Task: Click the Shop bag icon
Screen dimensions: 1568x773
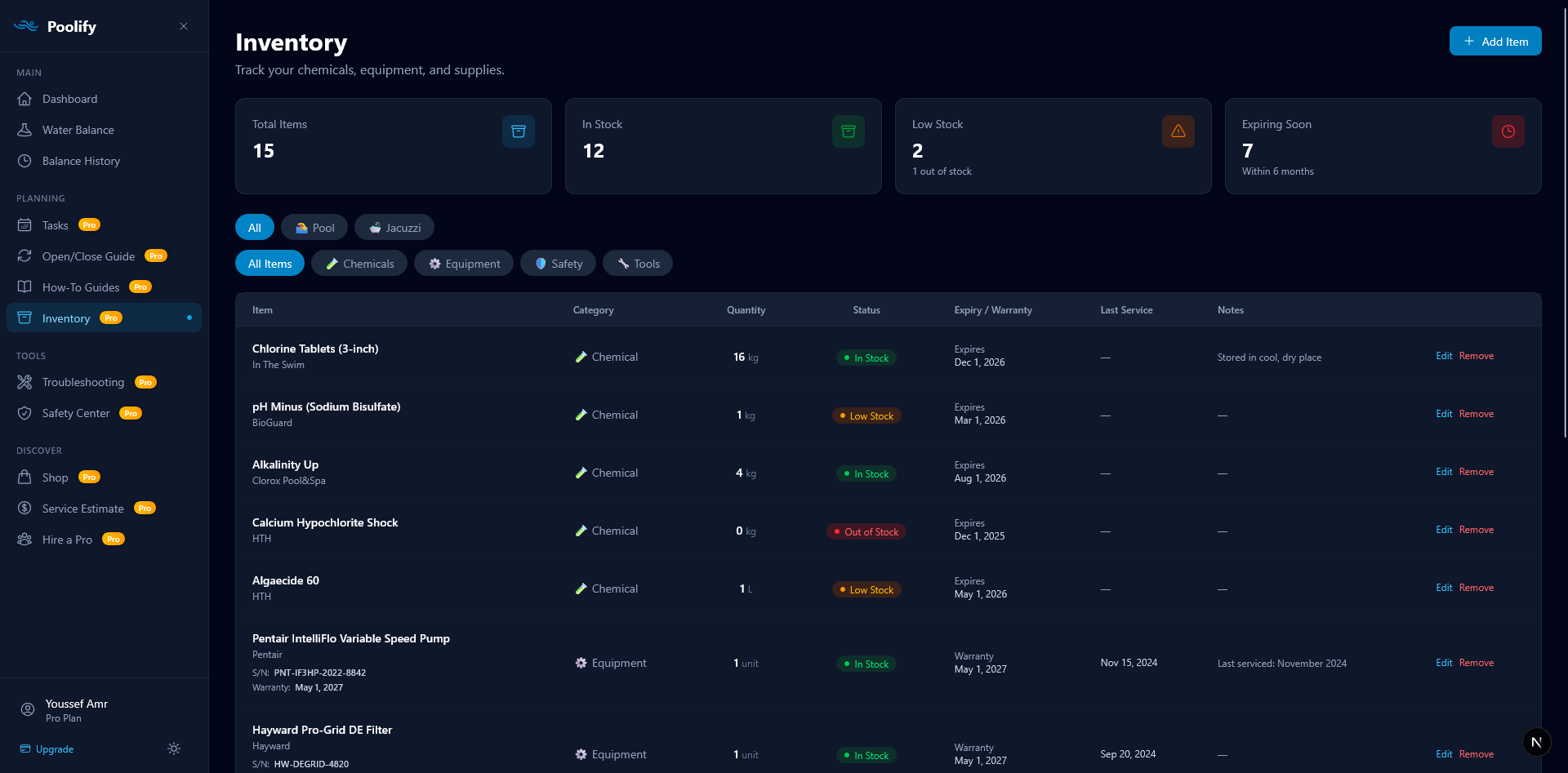Action: pos(24,477)
